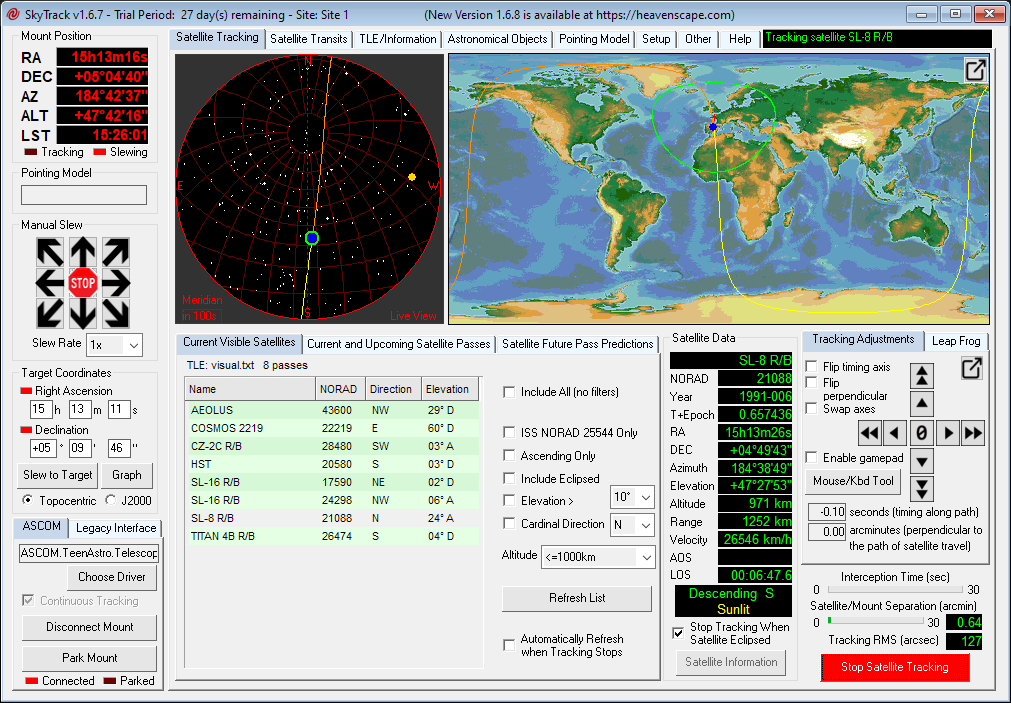Check ISS NORAD 25544 Only filter
The height and width of the screenshot is (703, 1011).
[510, 433]
